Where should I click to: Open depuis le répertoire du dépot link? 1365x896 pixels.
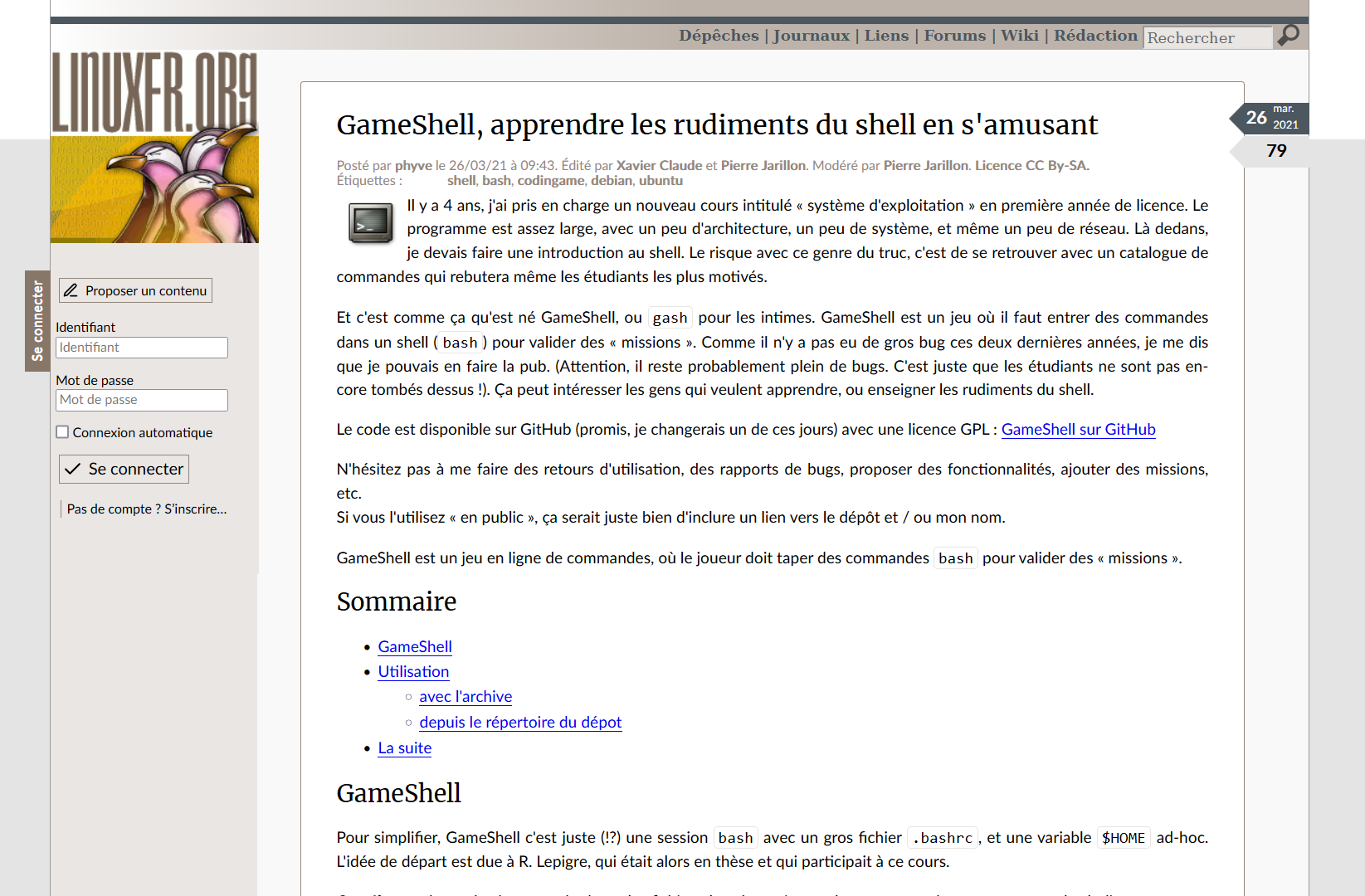point(520,722)
